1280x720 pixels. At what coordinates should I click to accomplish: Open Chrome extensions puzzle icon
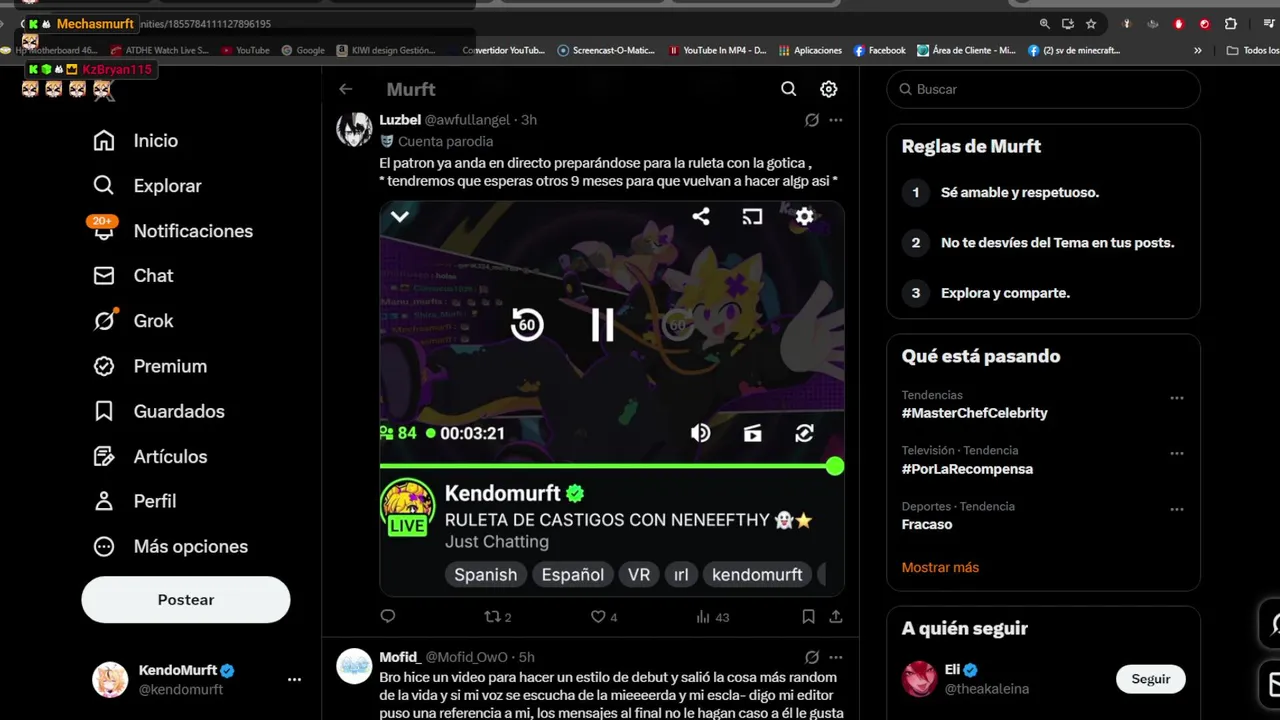coord(1231,24)
